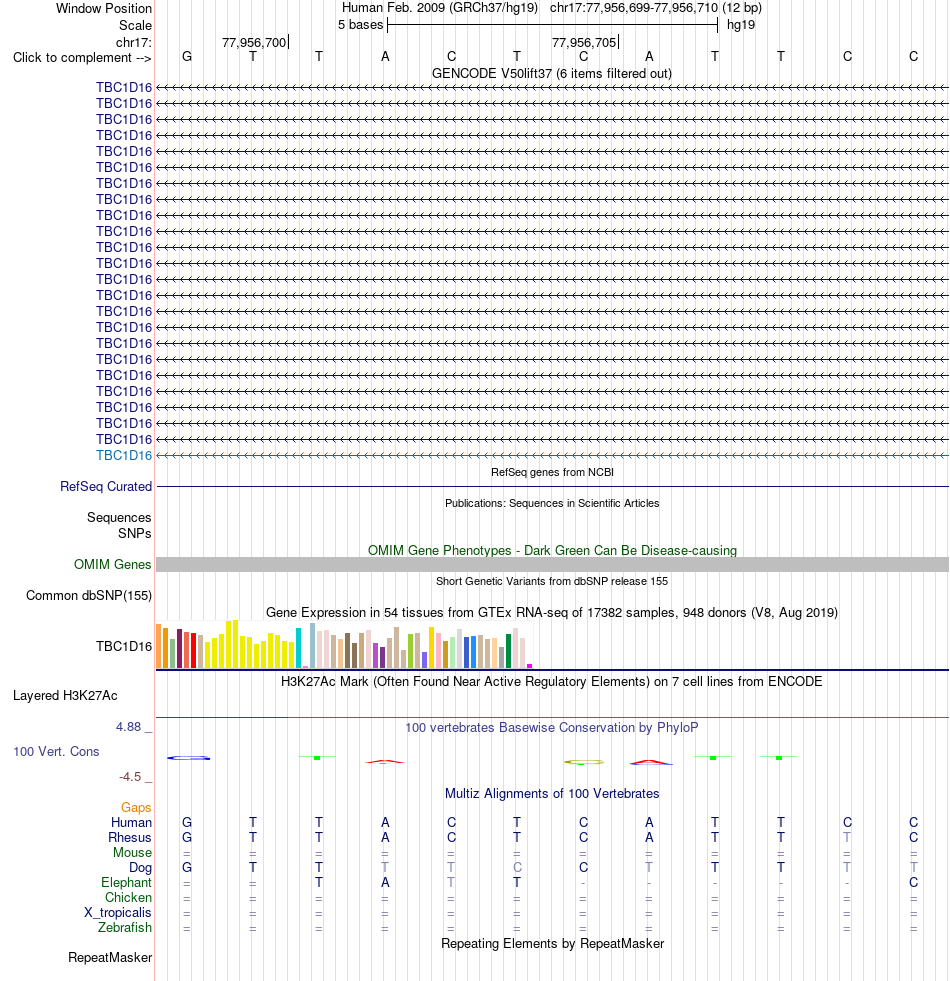Click the Elephant alignment row label
950x981 pixels.
[x=126, y=883]
